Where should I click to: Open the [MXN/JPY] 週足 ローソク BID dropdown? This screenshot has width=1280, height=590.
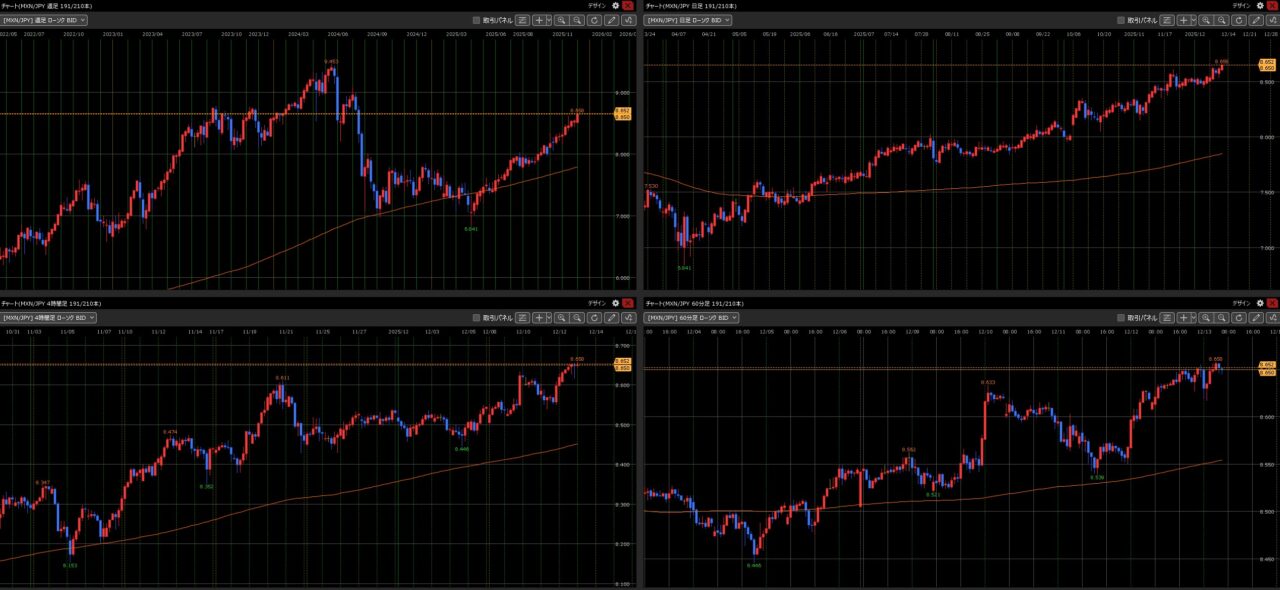point(44,19)
